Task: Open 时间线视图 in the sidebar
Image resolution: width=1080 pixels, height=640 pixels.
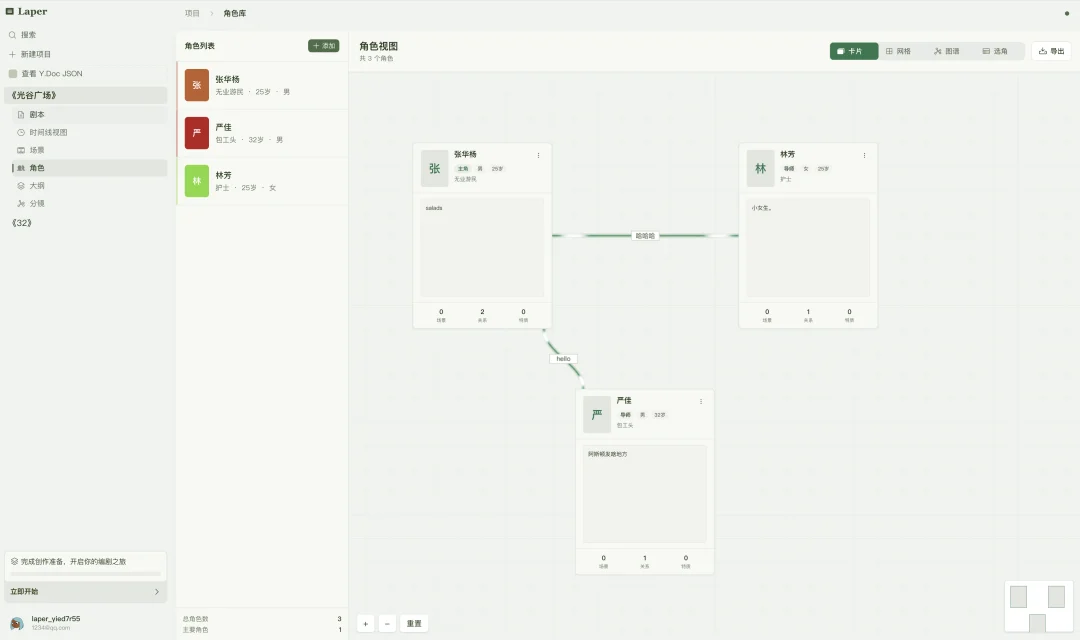Action: point(48,132)
